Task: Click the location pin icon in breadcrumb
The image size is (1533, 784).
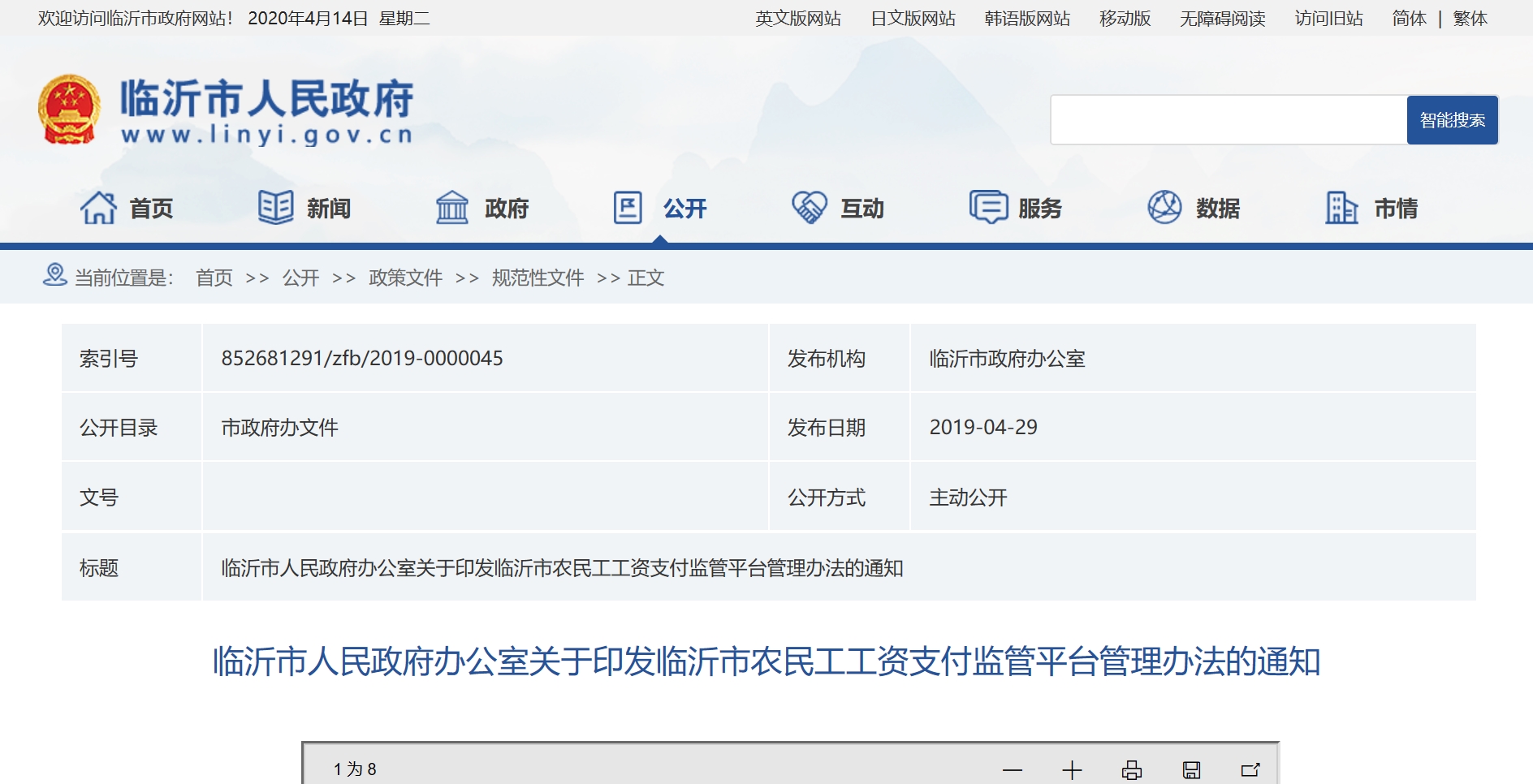Action: [54, 275]
